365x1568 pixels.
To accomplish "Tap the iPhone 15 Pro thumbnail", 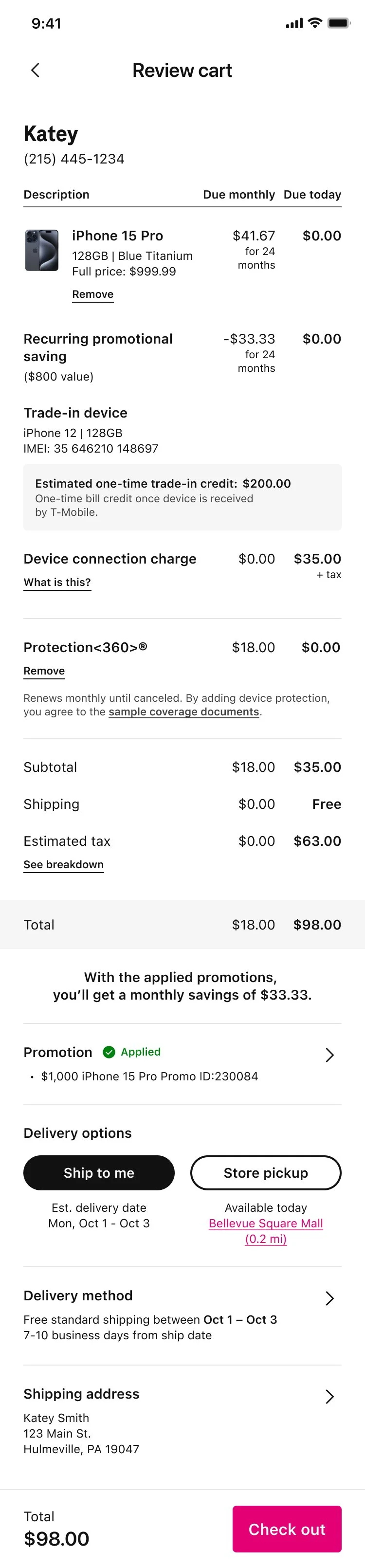I will click(41, 250).
